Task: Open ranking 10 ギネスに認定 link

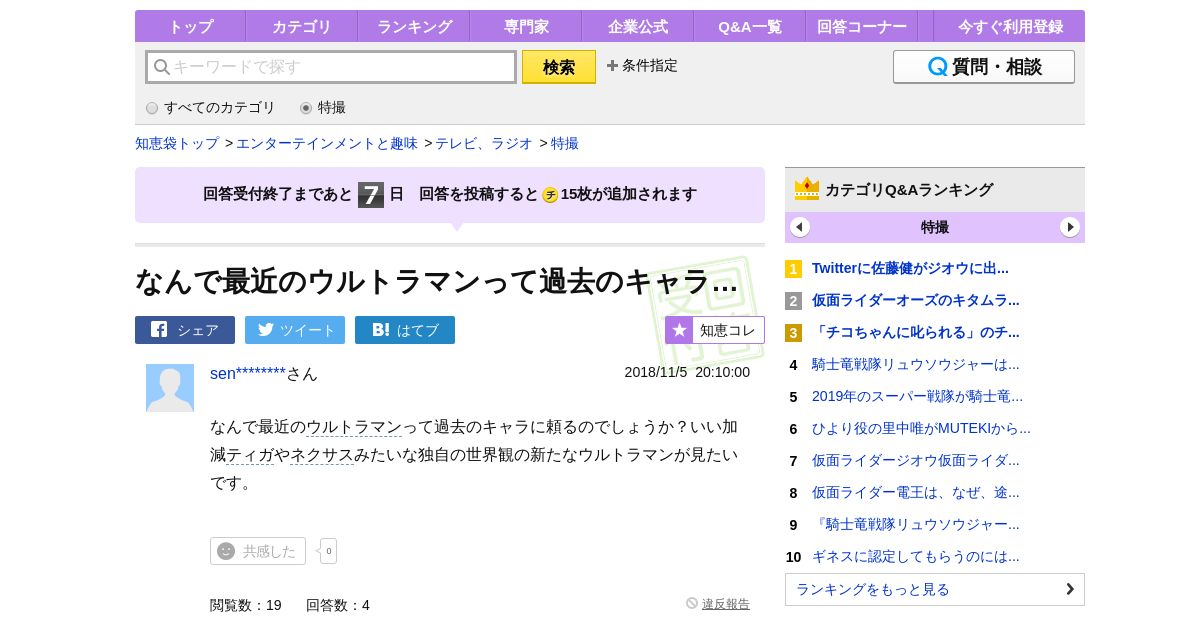Action: coord(916,556)
